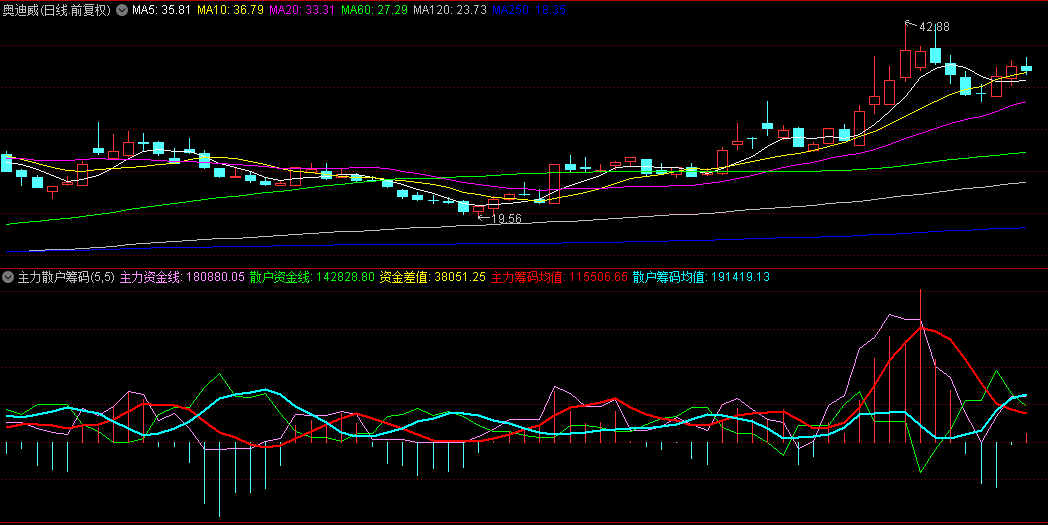Select the MA5: 35.81 label
The image size is (1048, 525).
coord(161,10)
